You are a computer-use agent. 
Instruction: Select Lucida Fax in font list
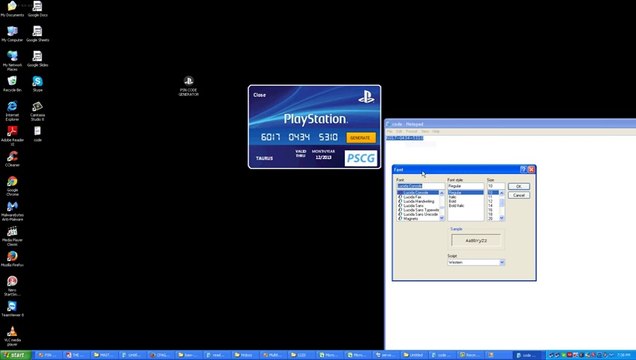tap(413, 197)
